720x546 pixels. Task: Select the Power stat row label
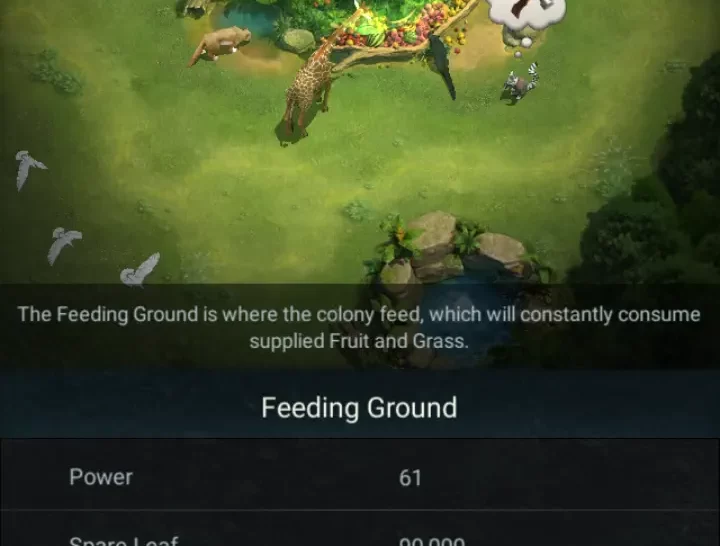tap(101, 477)
